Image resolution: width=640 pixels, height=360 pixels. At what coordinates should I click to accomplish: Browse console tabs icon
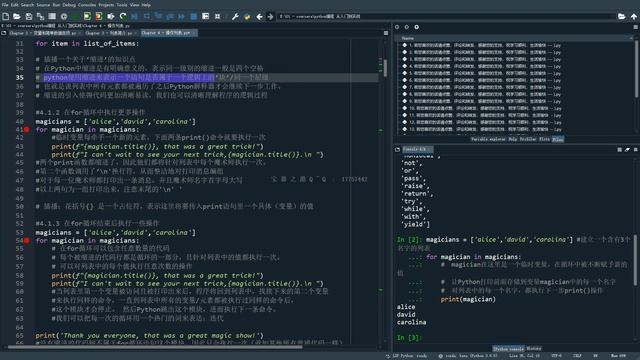[x=397, y=150]
